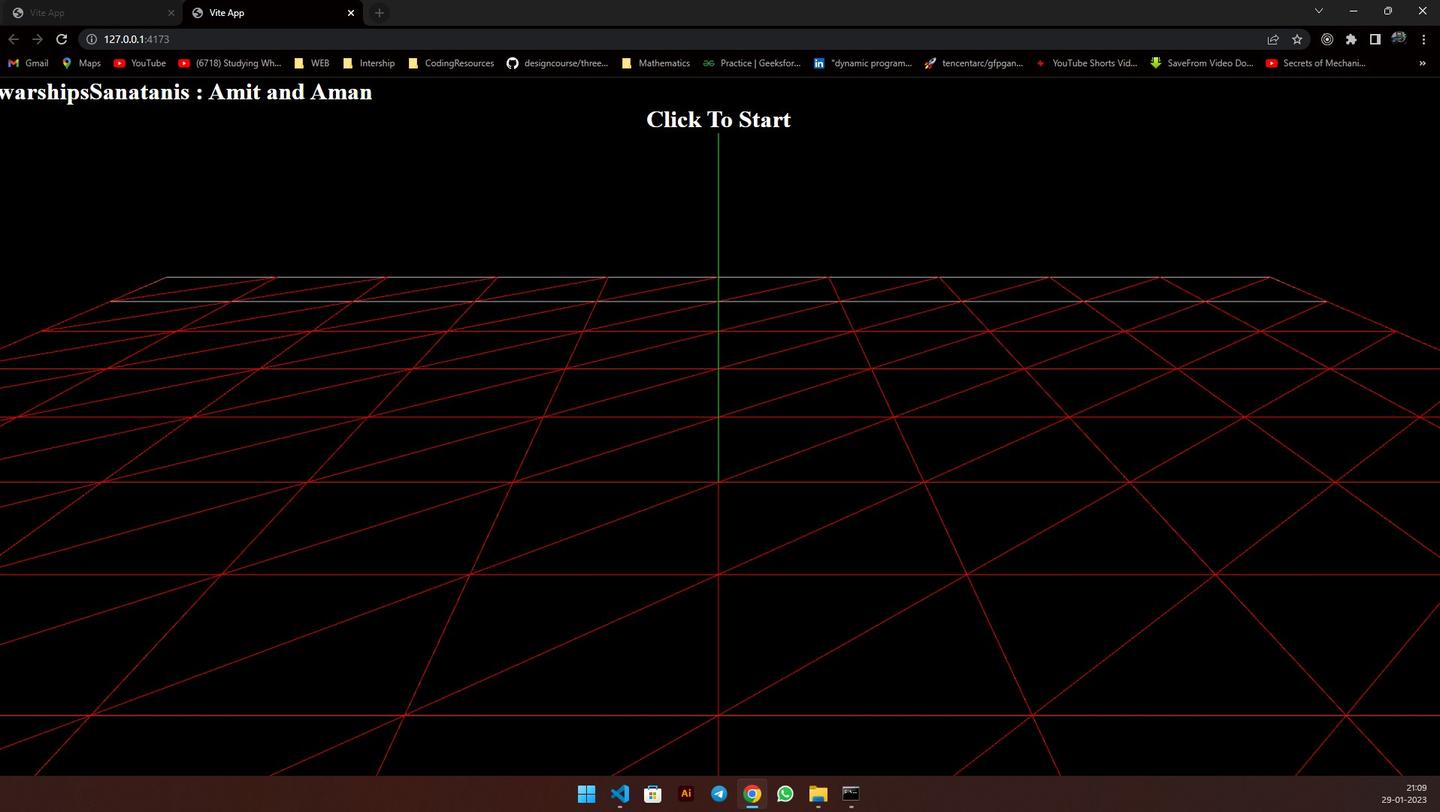
Task: Open the terminal window from taskbar
Action: point(851,794)
